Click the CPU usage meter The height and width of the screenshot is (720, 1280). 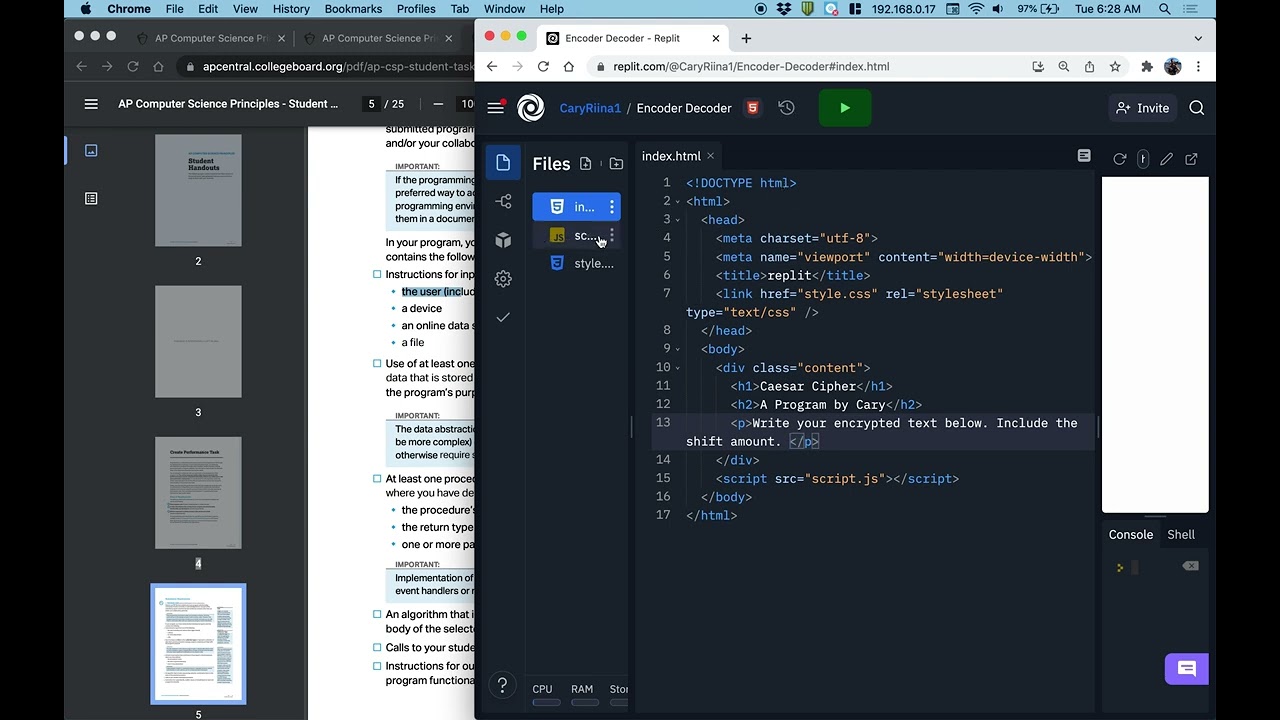click(546, 695)
